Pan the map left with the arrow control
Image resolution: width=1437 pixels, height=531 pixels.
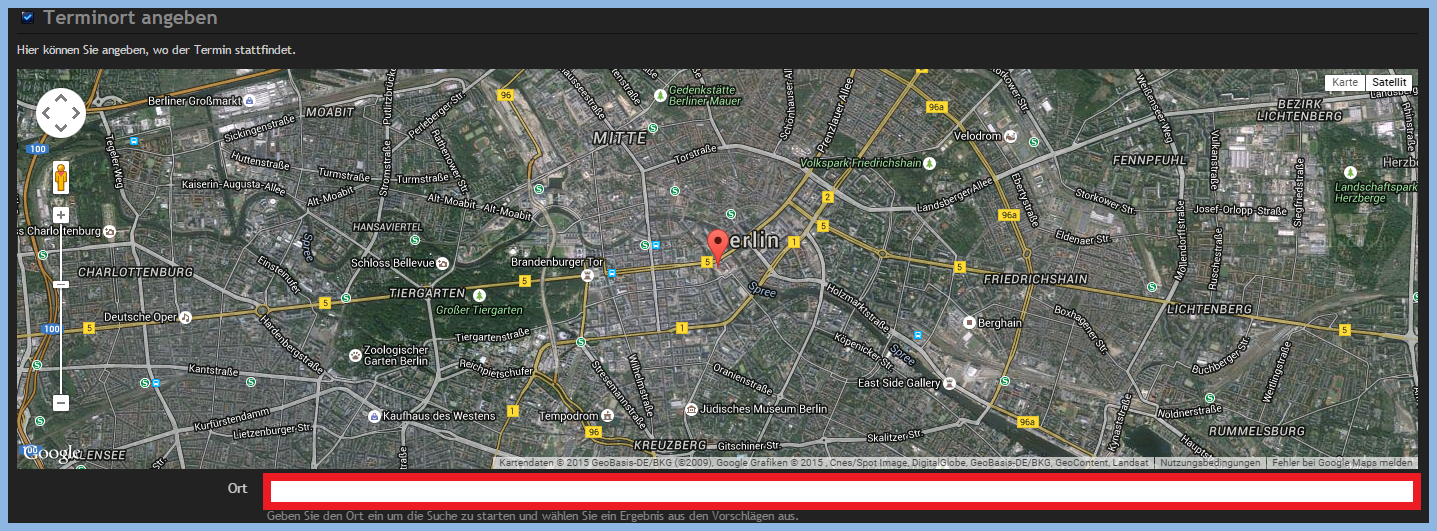(x=47, y=113)
